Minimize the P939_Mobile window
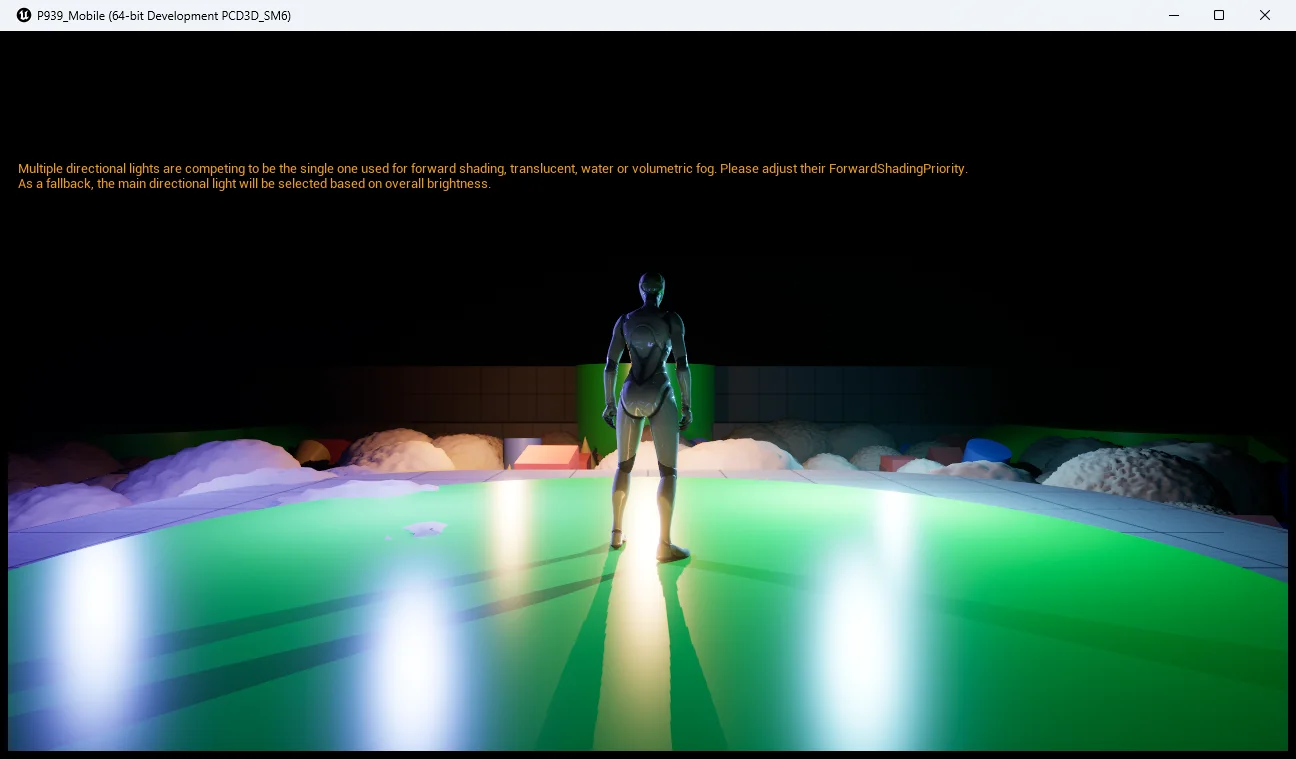This screenshot has width=1296, height=759. [1173, 15]
